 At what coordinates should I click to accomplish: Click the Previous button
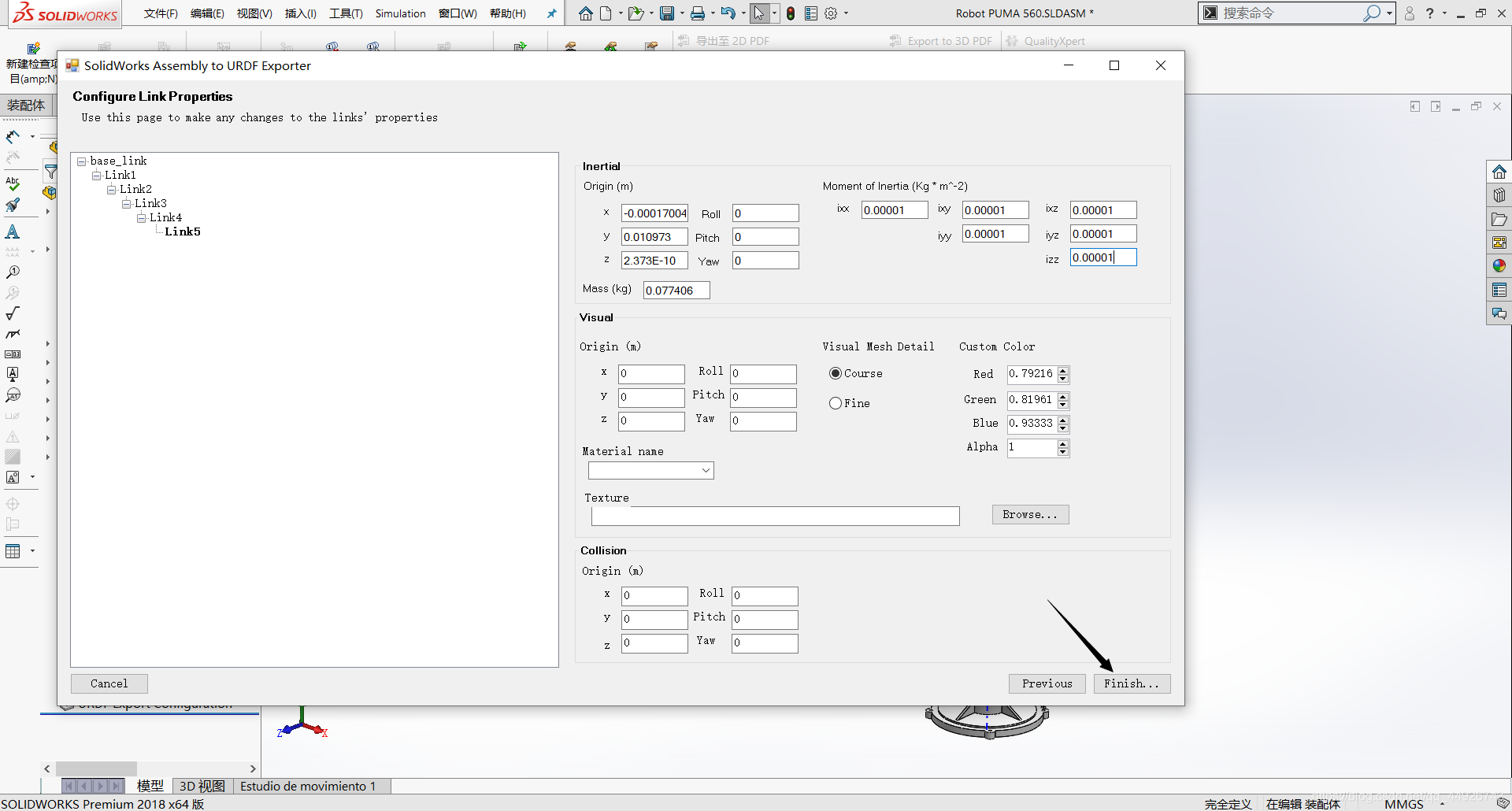[1047, 683]
